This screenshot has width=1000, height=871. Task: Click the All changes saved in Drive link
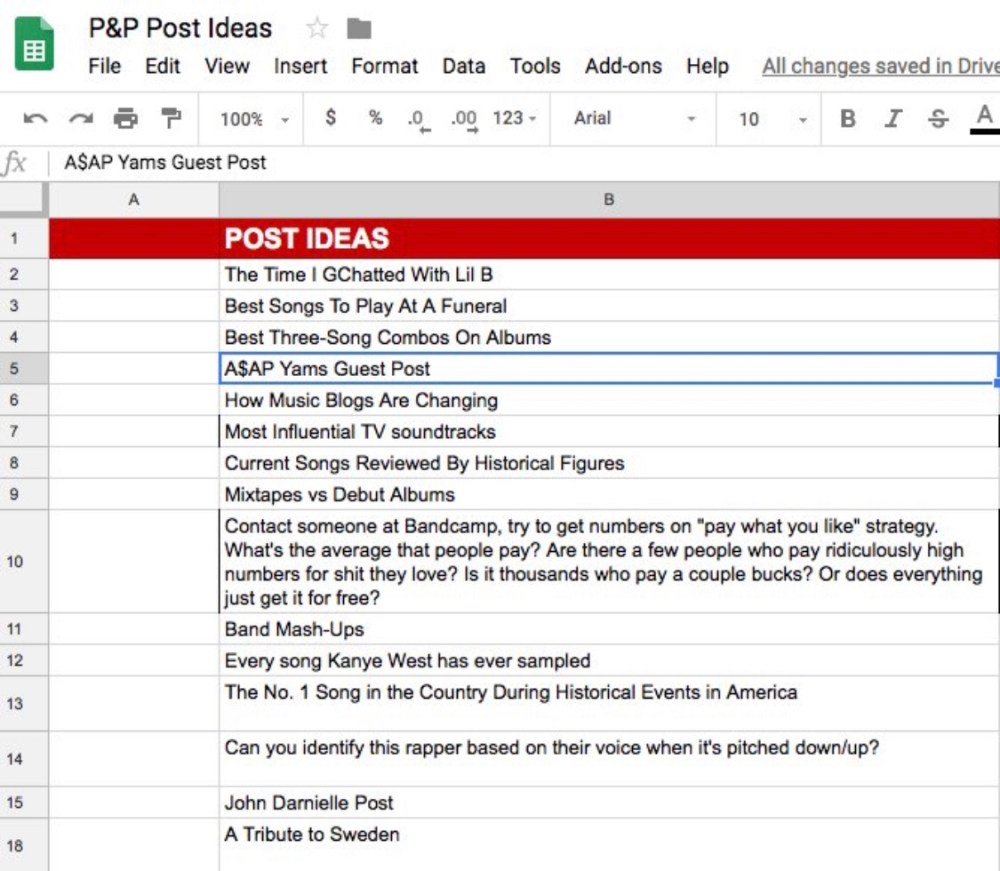coord(880,66)
